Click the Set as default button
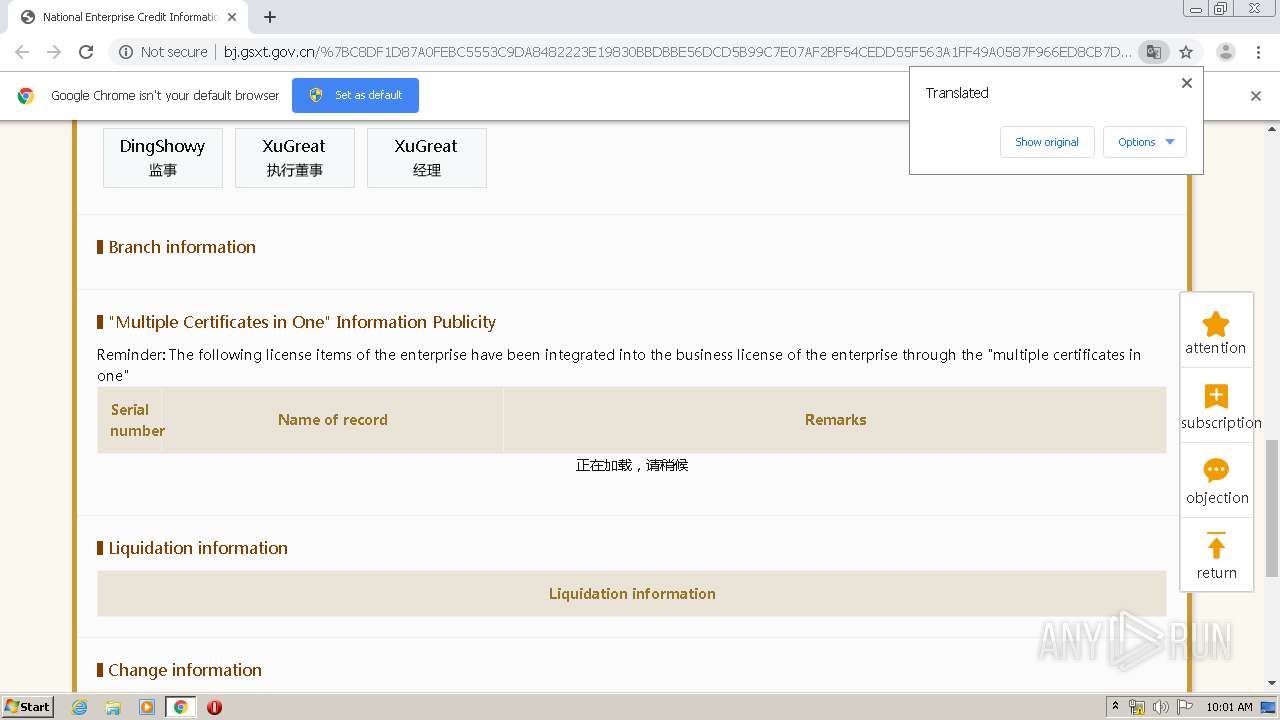Image resolution: width=1280 pixels, height=720 pixels. [355, 95]
